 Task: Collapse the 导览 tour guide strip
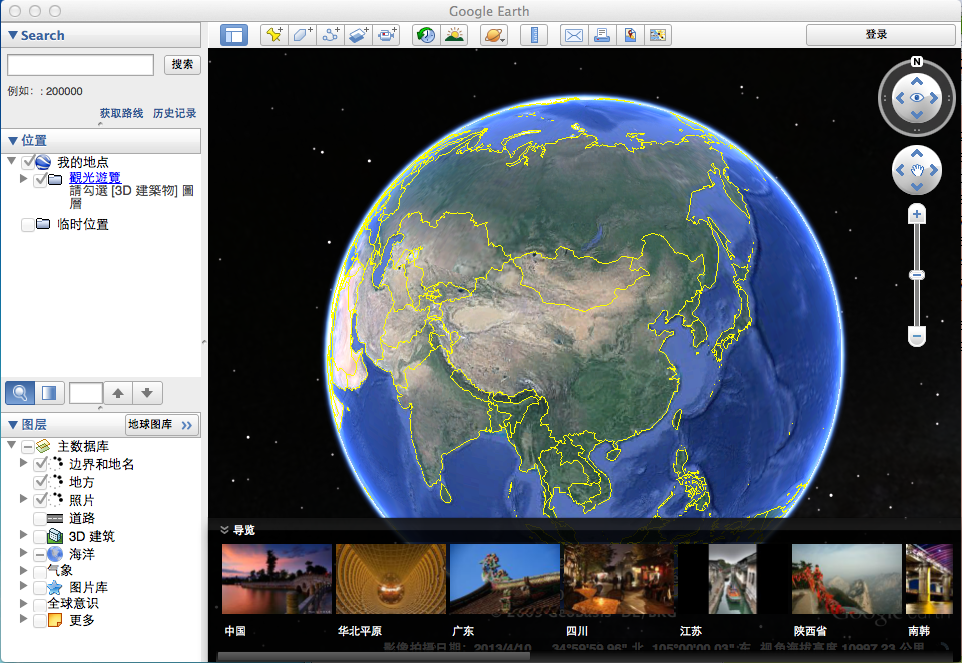click(x=225, y=530)
